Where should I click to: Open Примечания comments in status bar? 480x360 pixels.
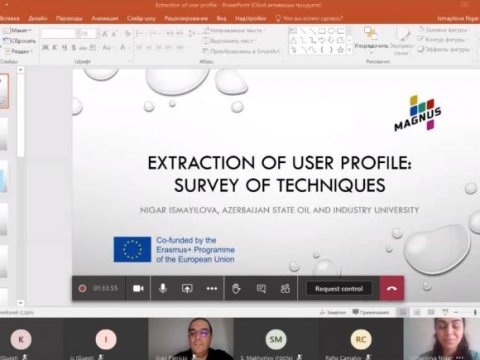(x=371, y=312)
